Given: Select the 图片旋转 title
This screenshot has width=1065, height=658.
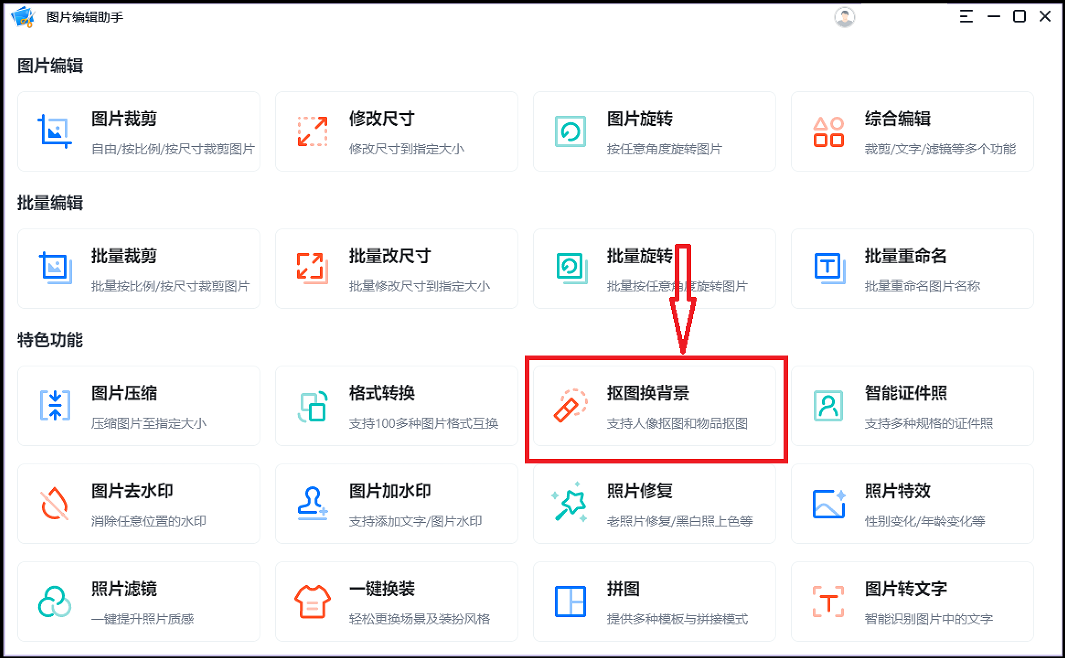Looking at the screenshot, I should 640,119.
